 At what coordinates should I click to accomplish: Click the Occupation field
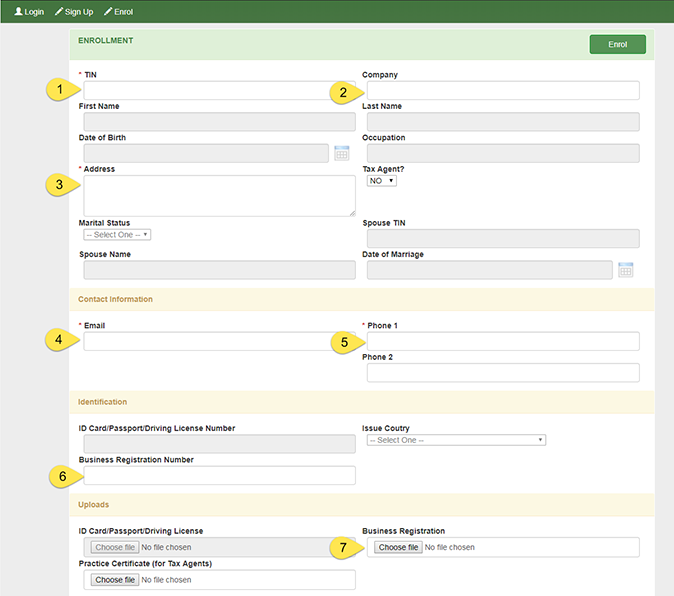503,153
